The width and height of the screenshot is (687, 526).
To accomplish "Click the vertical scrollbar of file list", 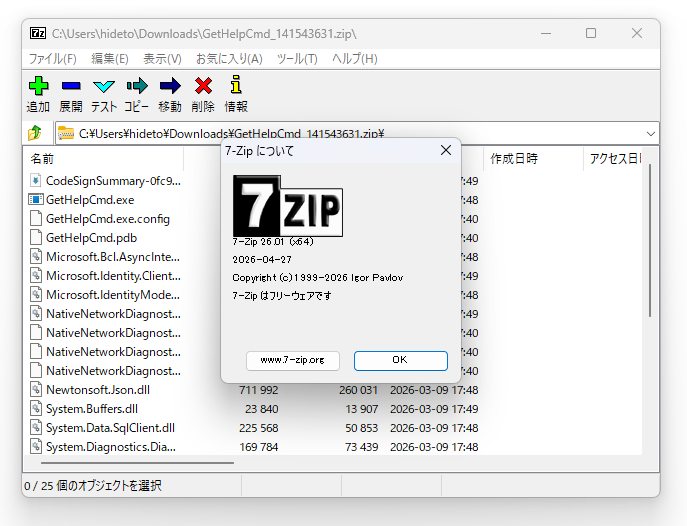I will pos(650,241).
